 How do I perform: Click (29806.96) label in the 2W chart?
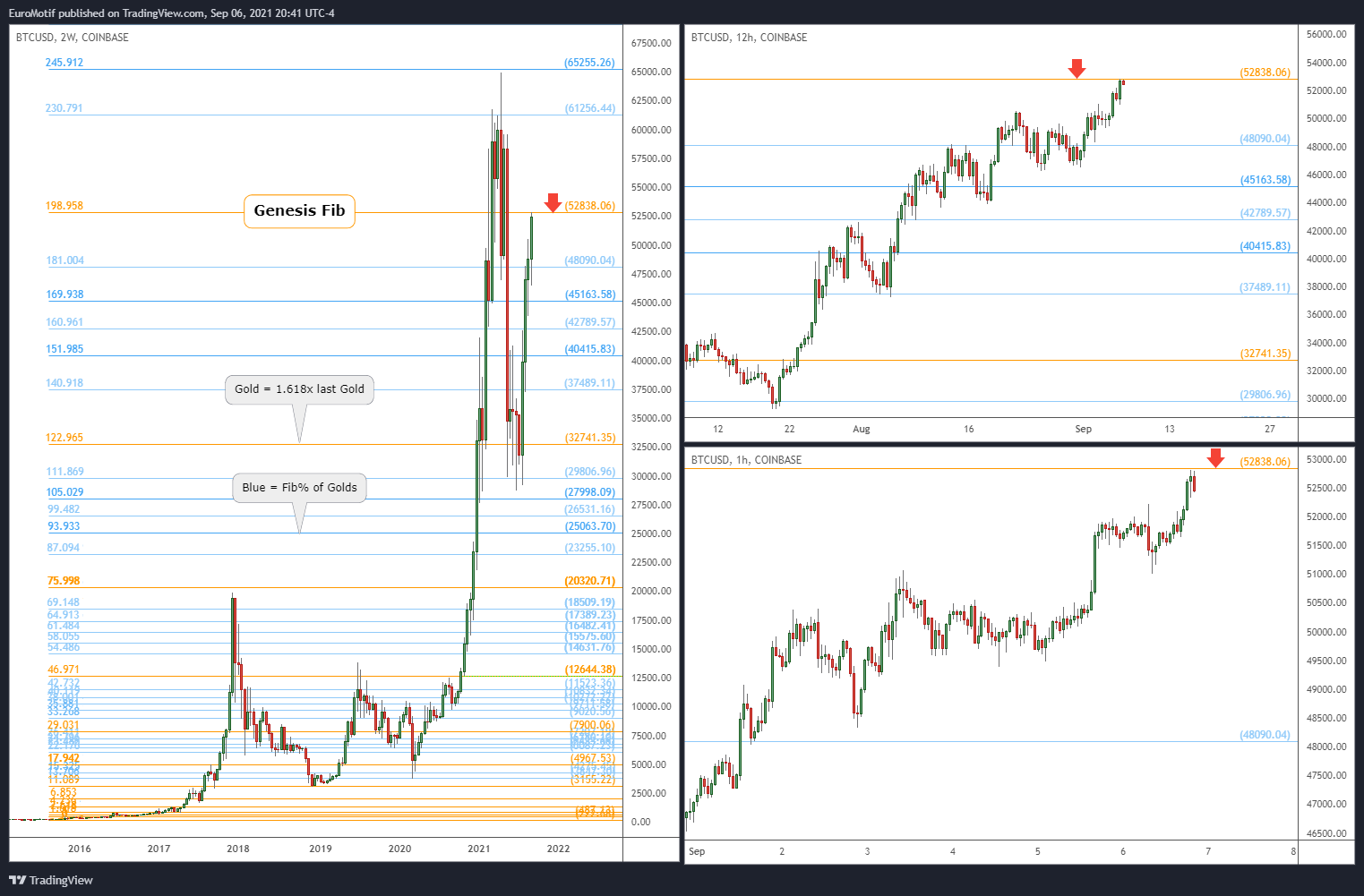tap(590, 472)
